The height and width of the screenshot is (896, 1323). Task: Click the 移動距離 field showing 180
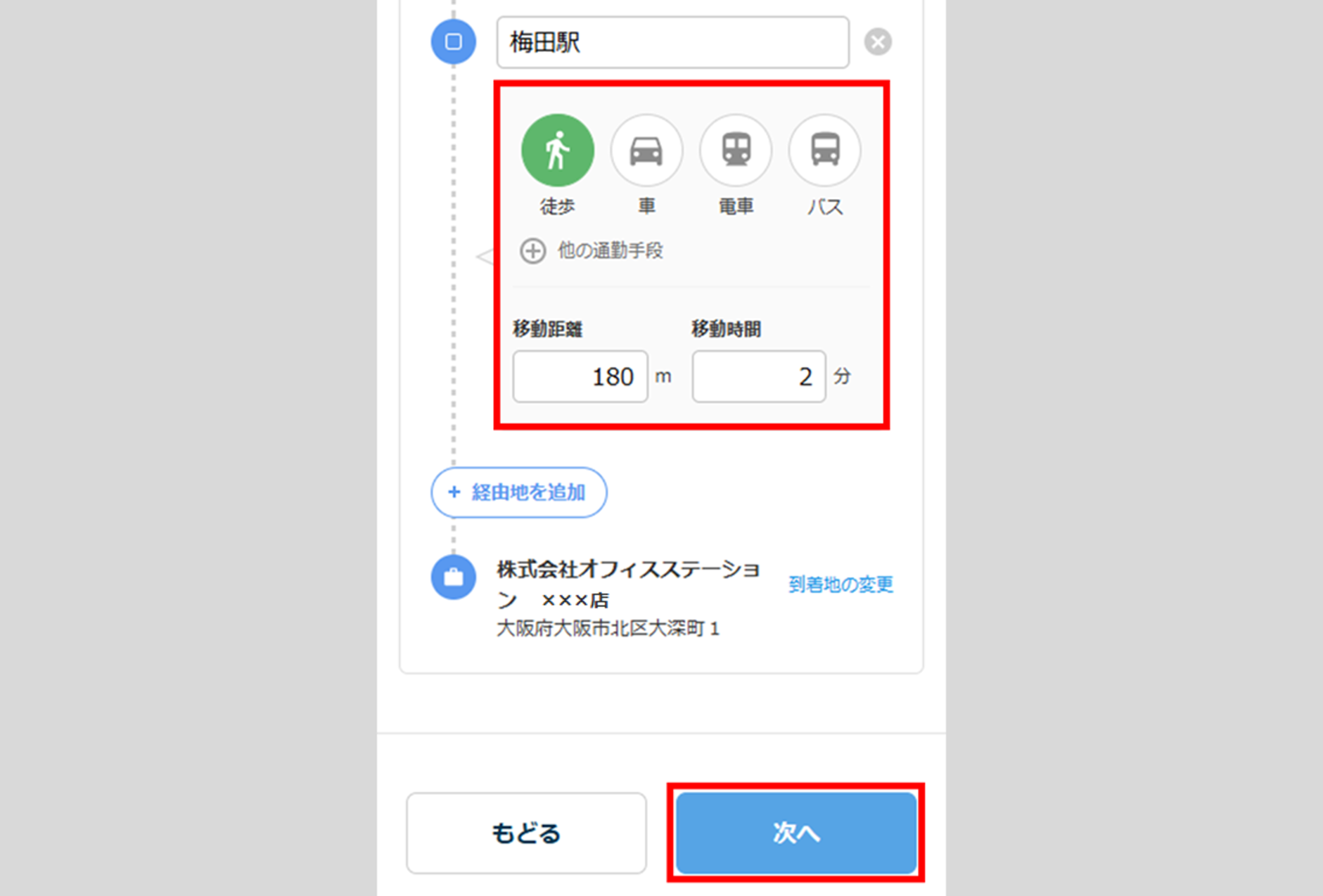point(580,376)
